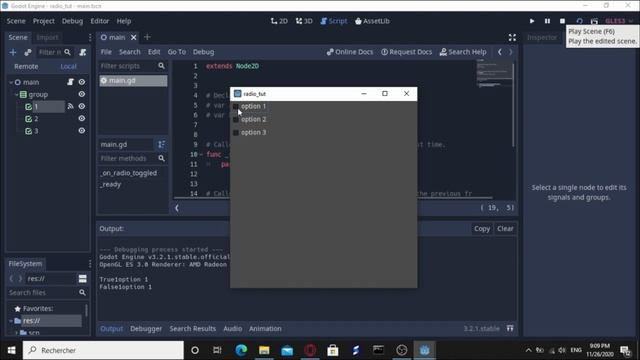Image resolution: width=640 pixels, height=360 pixels.
Task: Add a new node with plus icon
Action: click(x=13, y=52)
